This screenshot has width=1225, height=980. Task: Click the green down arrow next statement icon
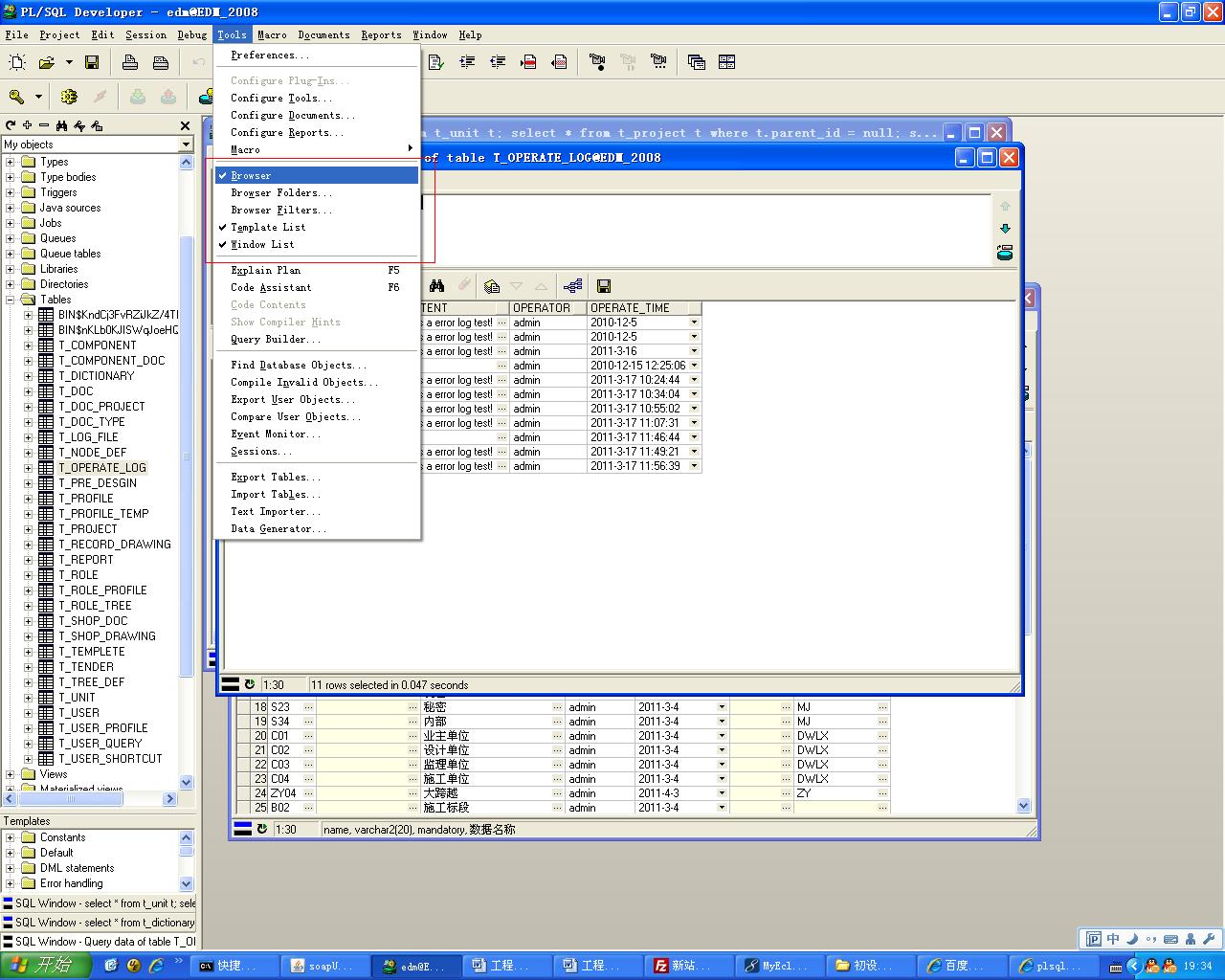(x=1005, y=229)
